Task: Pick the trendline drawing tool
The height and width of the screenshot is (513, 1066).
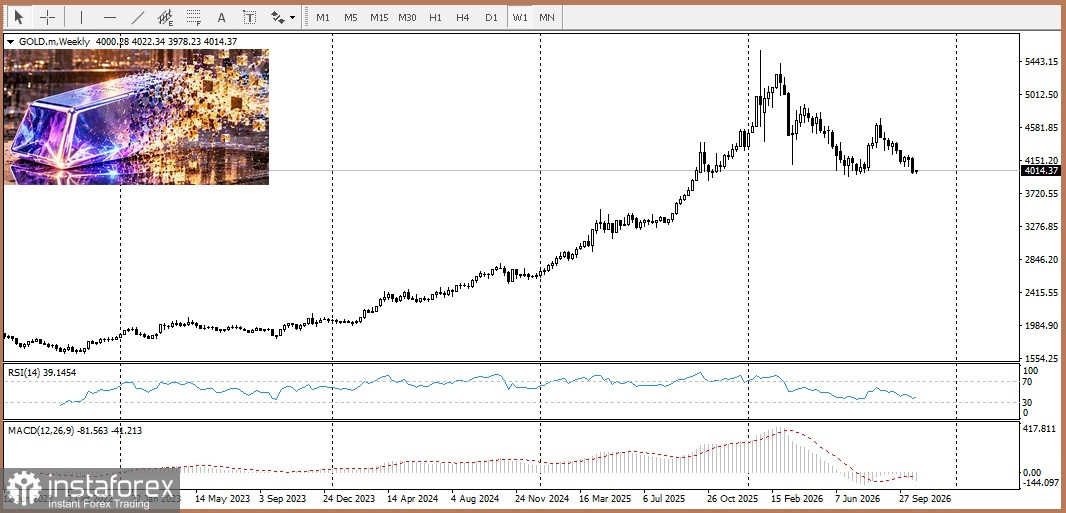Action: coord(137,18)
